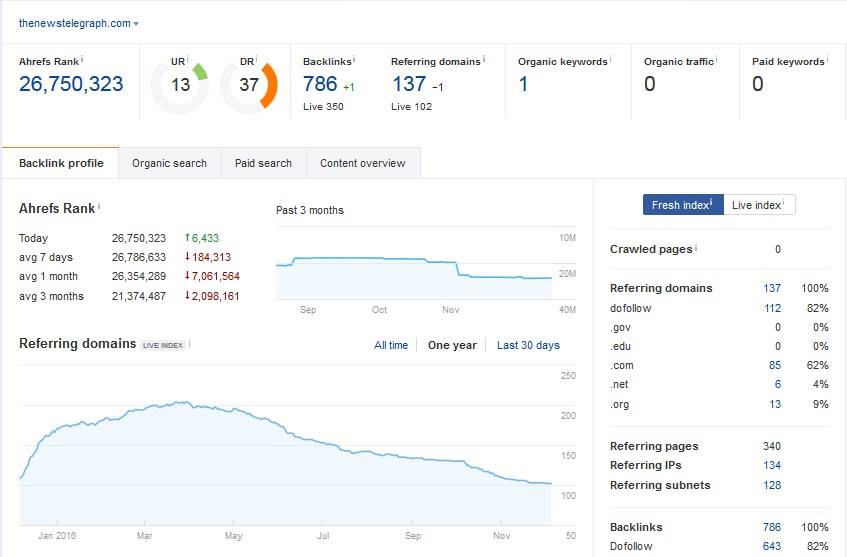
Task: Show All time referring domains chart
Action: tap(391, 345)
